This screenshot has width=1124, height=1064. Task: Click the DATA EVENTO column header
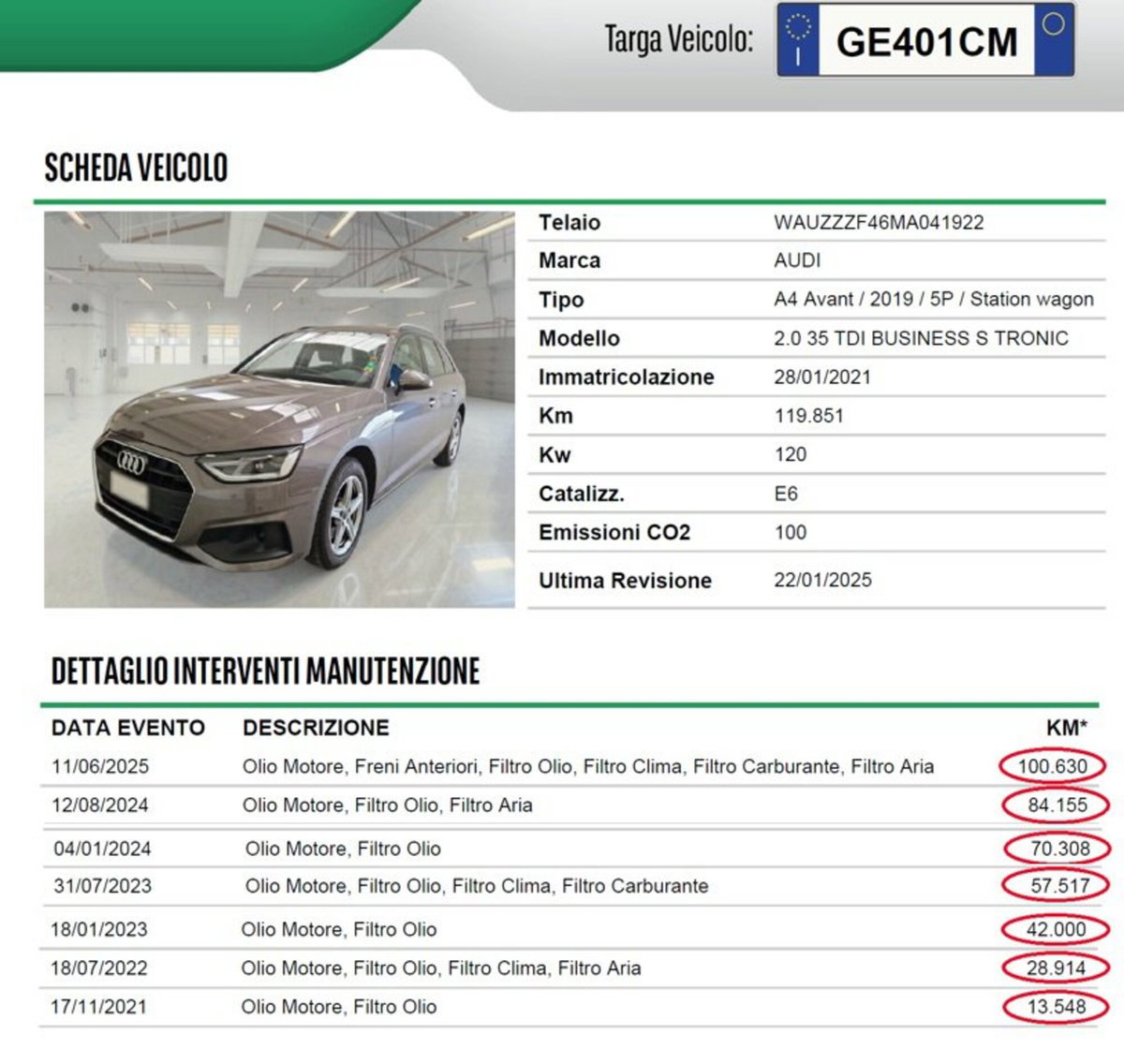click(128, 728)
